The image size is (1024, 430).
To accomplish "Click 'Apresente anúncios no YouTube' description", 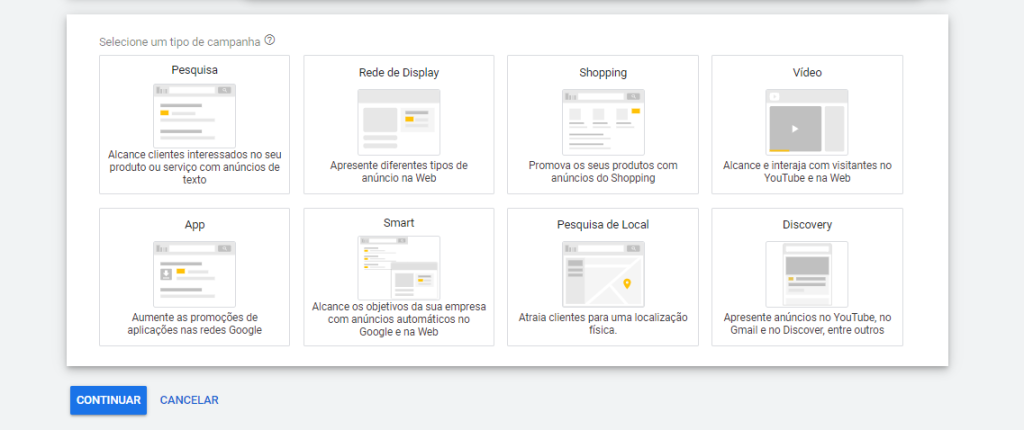I will [807, 323].
